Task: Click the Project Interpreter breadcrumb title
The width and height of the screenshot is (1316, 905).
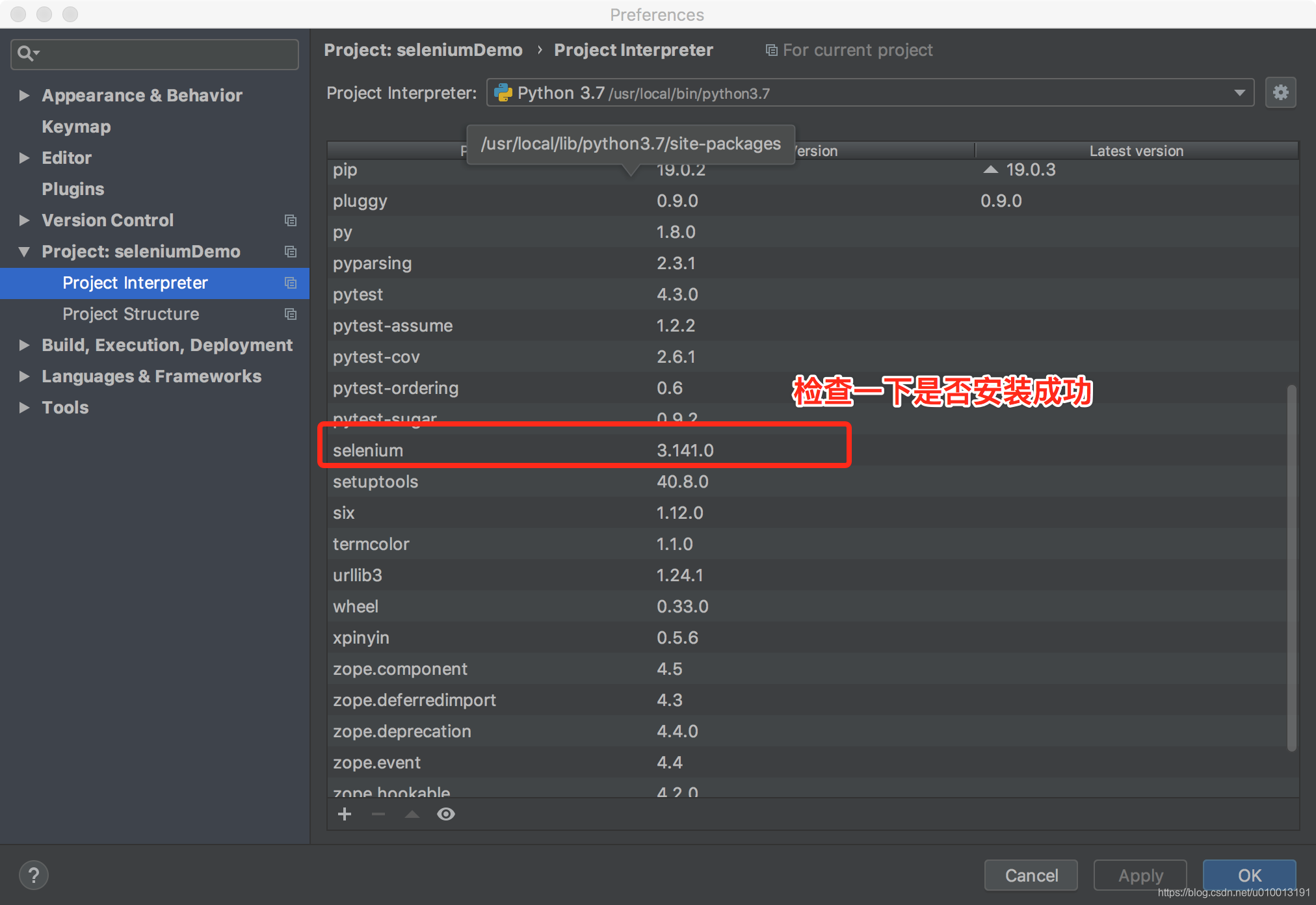Action: (x=633, y=50)
